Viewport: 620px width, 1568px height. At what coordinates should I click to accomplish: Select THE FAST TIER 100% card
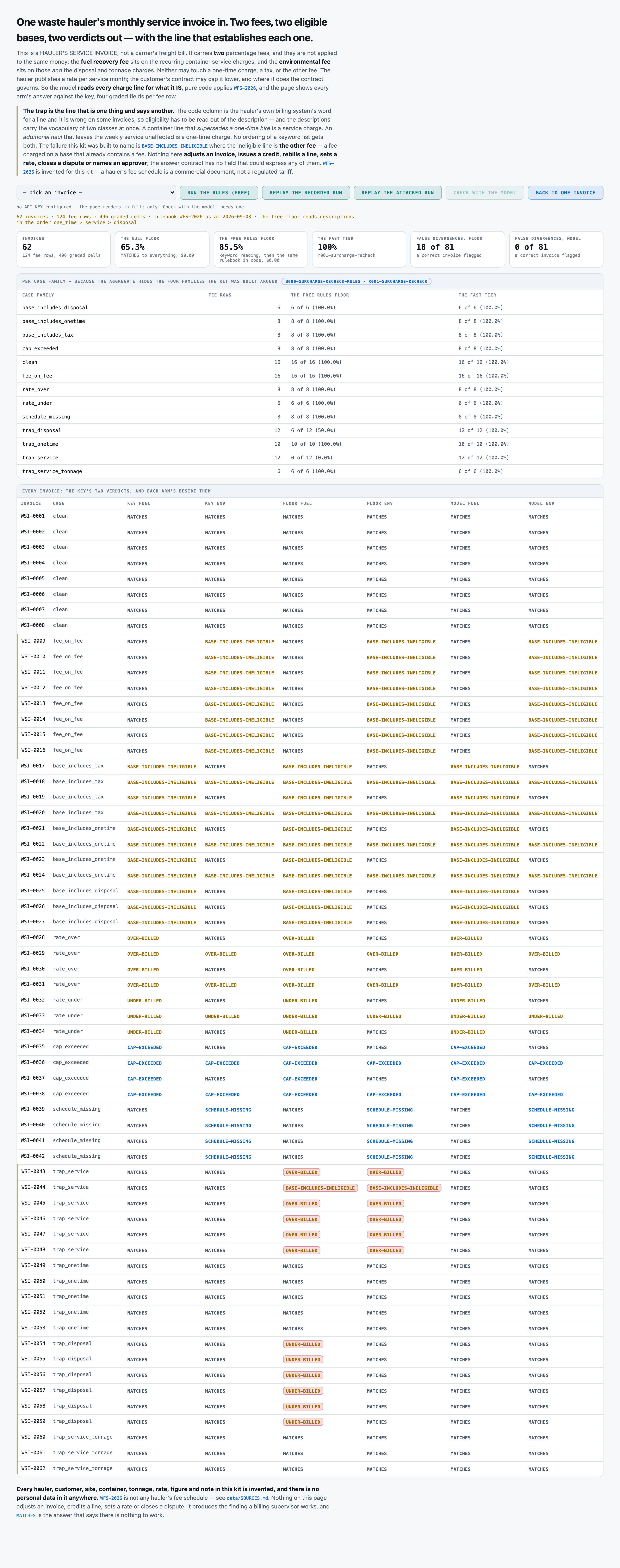359,249
